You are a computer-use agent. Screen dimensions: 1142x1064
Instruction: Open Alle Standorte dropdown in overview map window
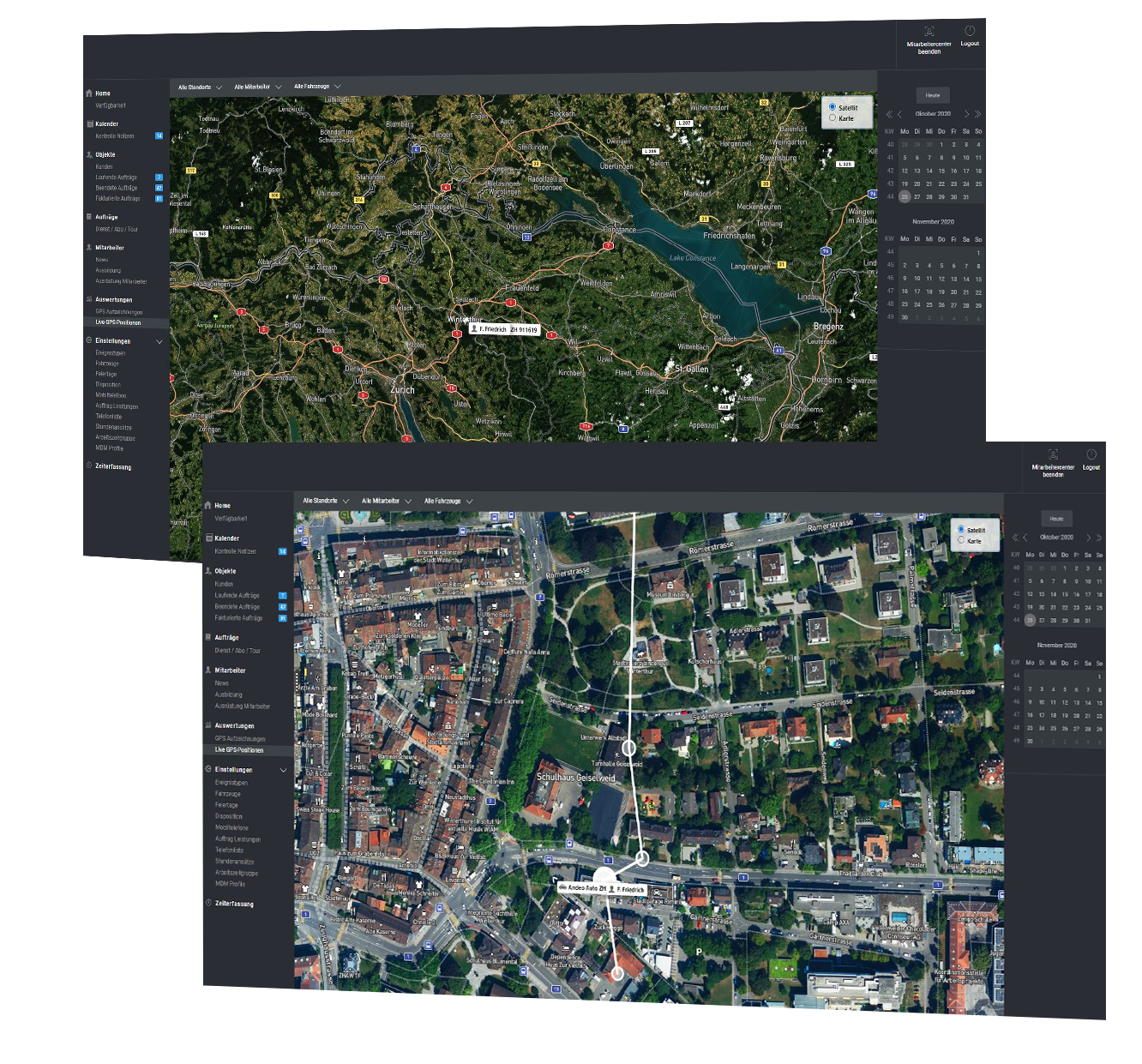200,87
